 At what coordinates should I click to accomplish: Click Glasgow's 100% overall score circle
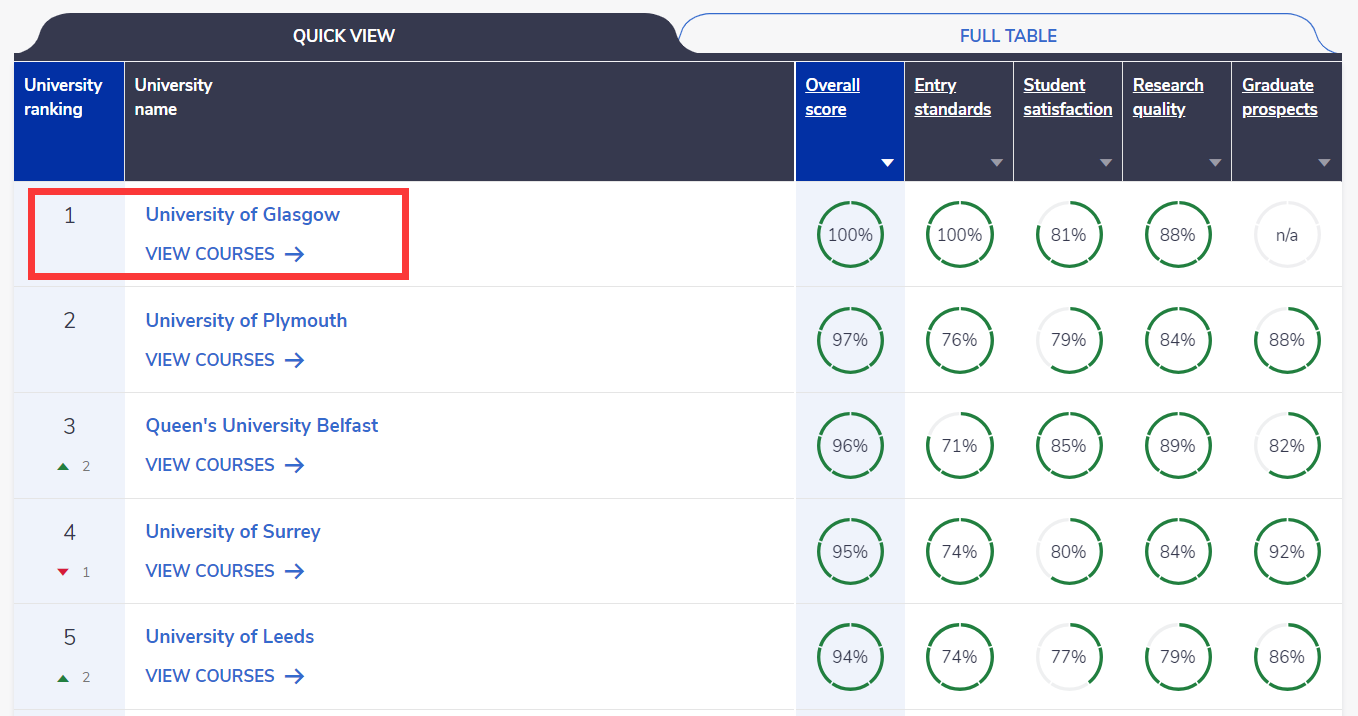pyautogui.click(x=850, y=235)
